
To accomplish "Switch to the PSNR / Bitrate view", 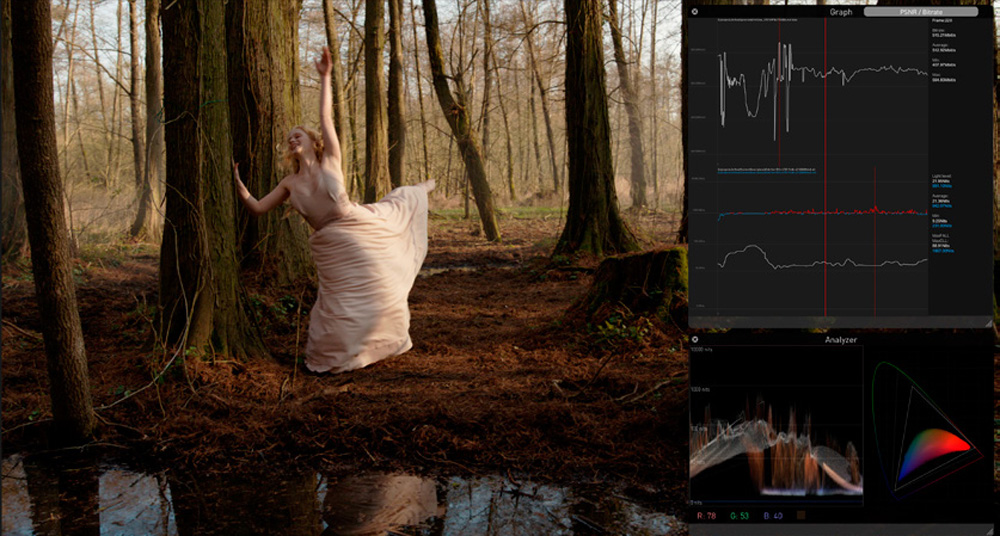I will (x=920, y=12).
